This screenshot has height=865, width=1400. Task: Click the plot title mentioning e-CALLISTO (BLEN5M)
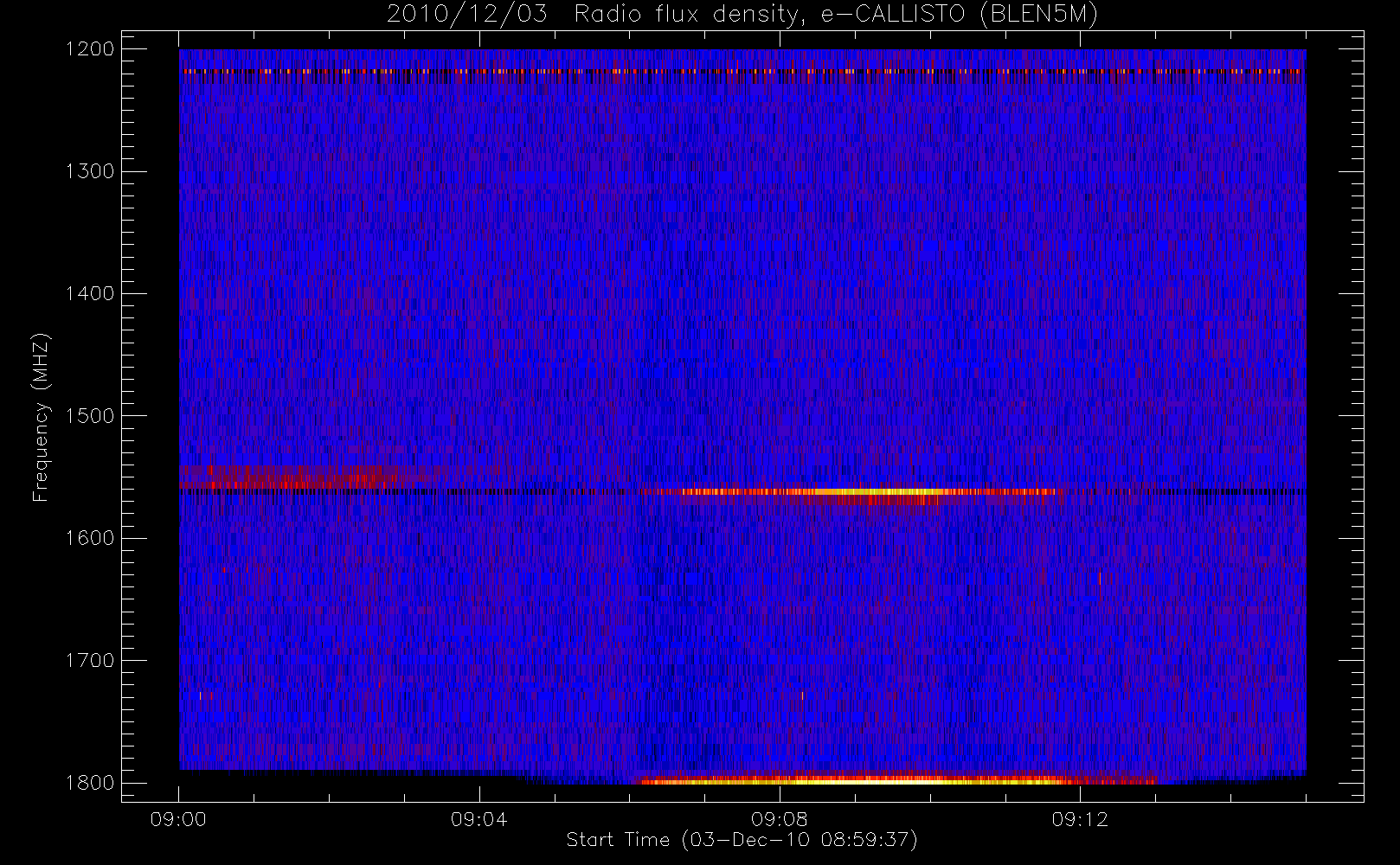742,15
